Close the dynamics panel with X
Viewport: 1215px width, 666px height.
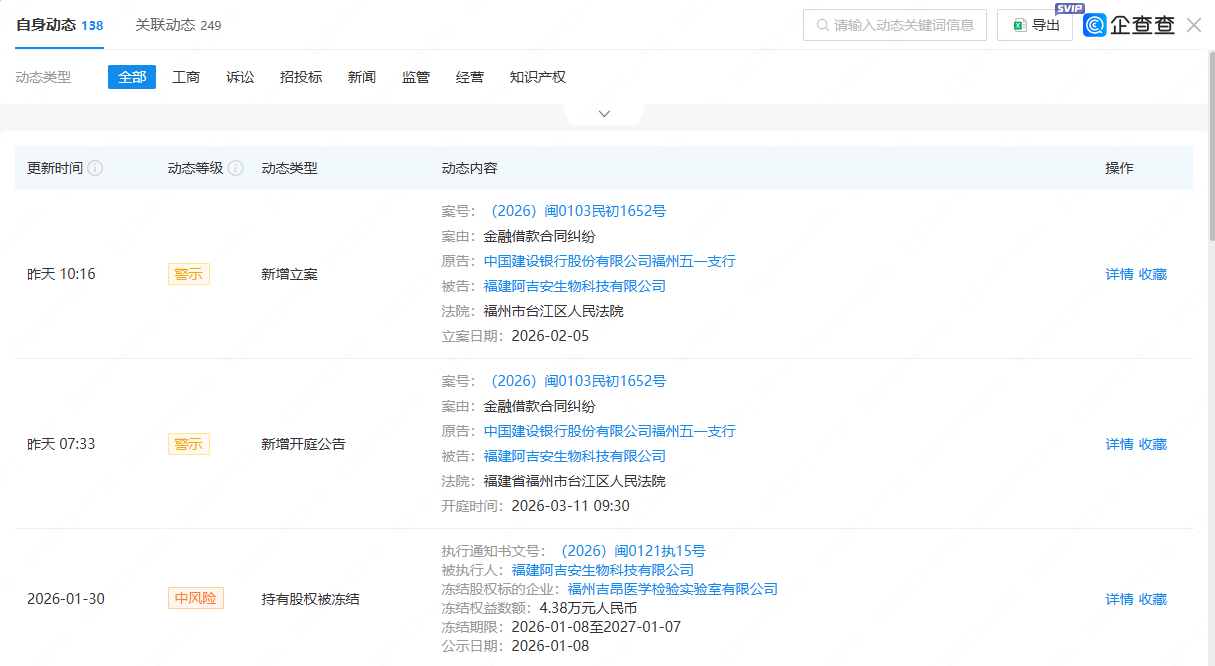click(1194, 25)
